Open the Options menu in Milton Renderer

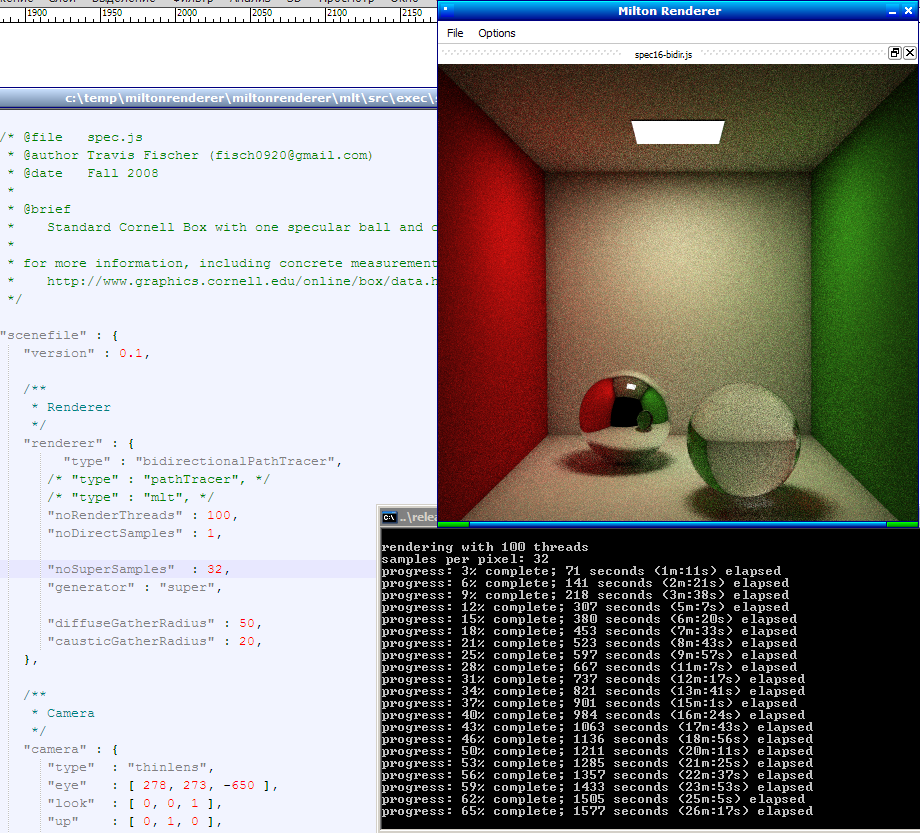tap(496, 33)
